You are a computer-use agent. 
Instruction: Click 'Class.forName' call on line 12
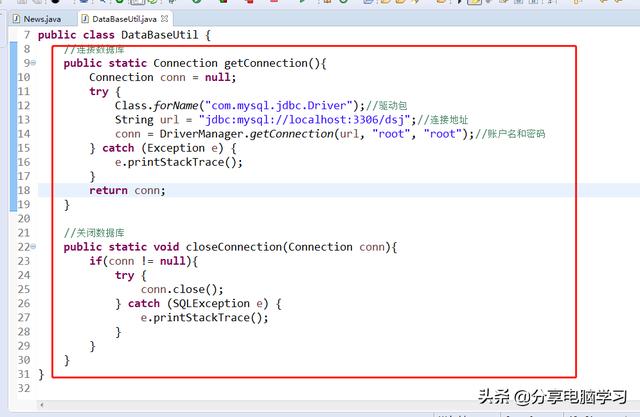click(156, 106)
